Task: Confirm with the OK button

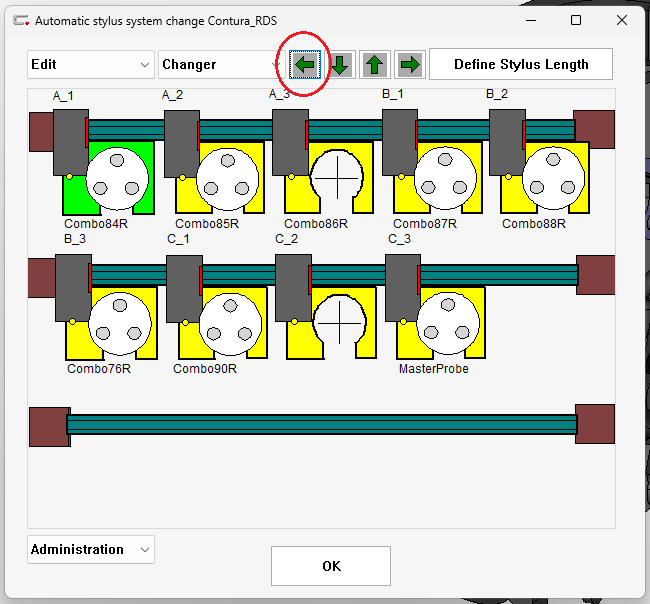Action: [x=331, y=566]
